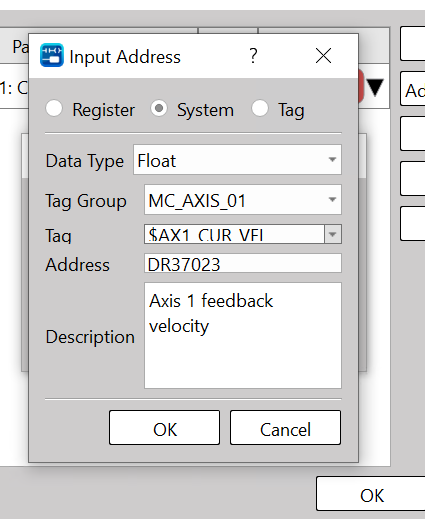Click the partially visible Ad button
425x519 pixels.
pyautogui.click(x=413, y=89)
